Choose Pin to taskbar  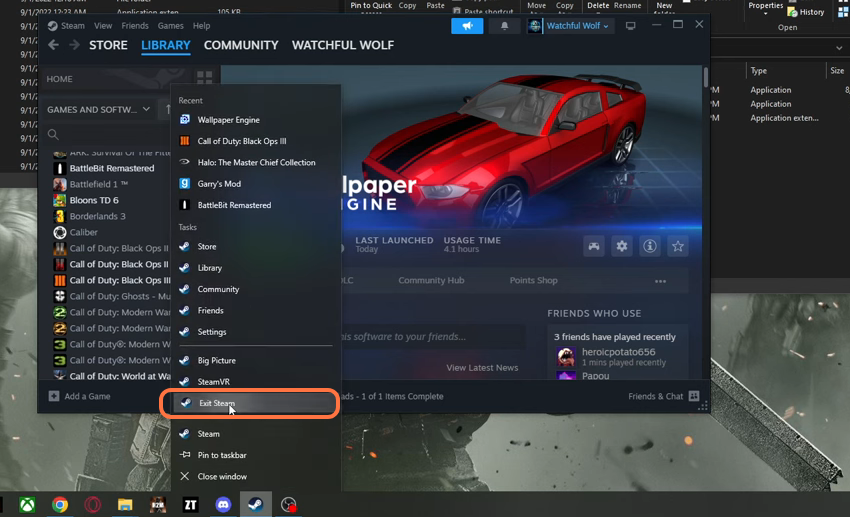coord(256,455)
